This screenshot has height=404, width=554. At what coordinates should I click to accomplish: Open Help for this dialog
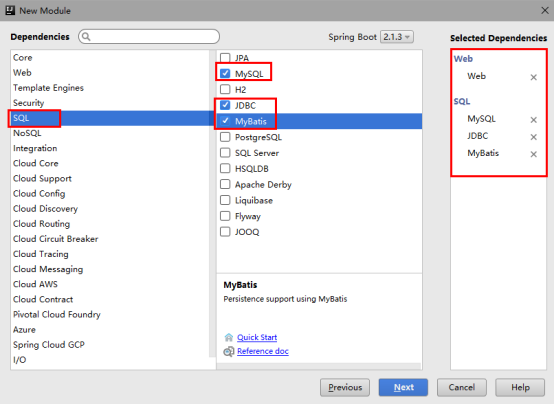click(520, 387)
